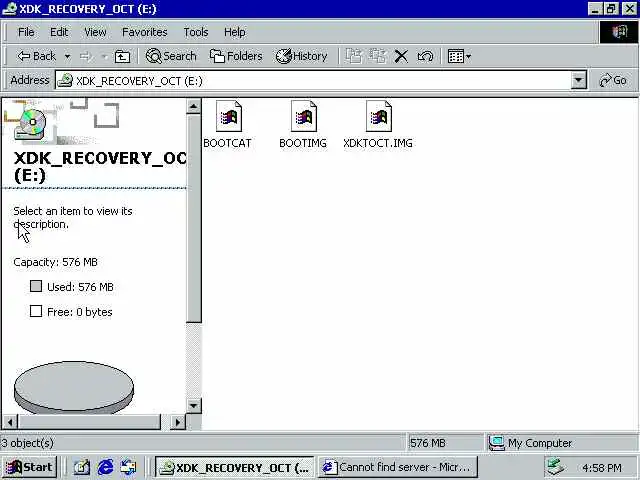Open the Favorites menu
This screenshot has height=480, width=640.
tap(144, 32)
